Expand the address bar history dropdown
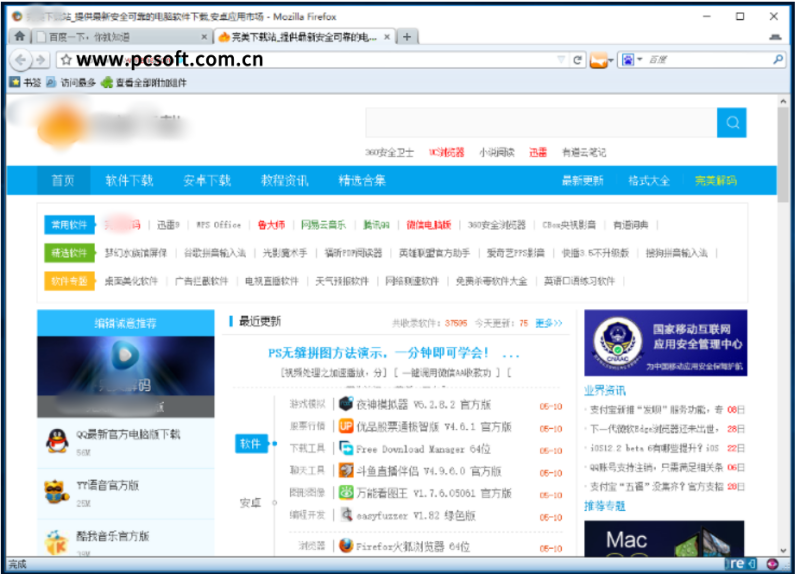Image resolution: width=800 pixels, height=574 pixels. [561, 60]
